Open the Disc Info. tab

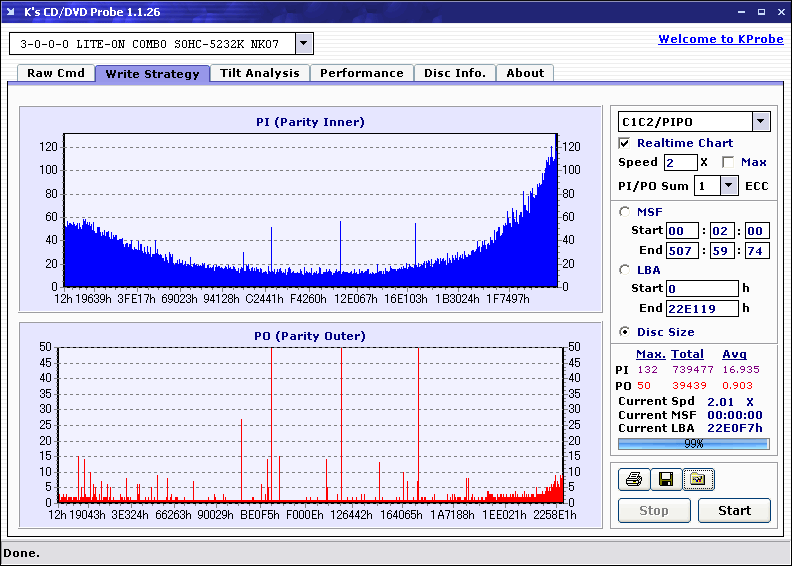point(455,73)
